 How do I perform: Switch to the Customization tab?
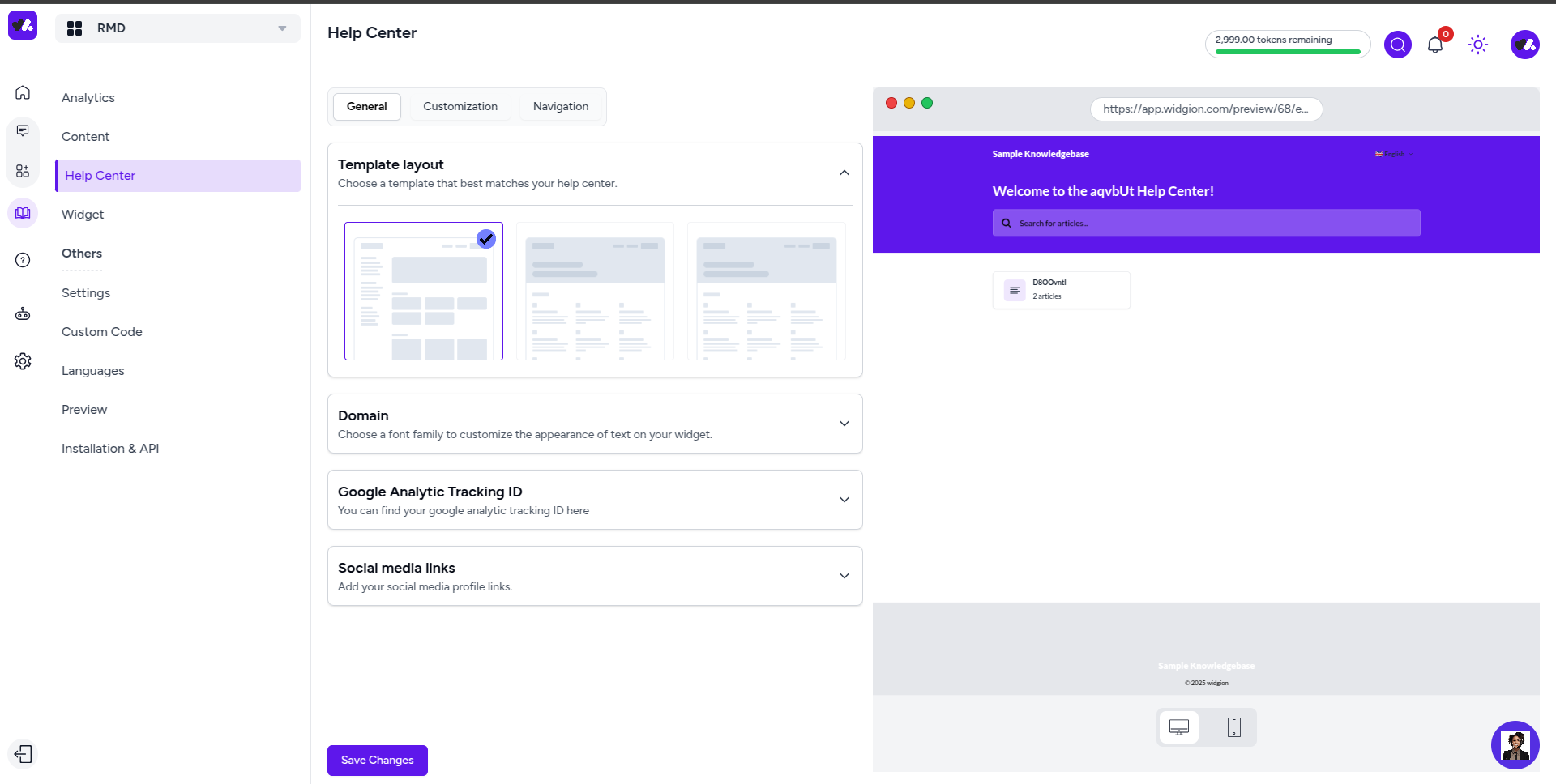coord(460,107)
